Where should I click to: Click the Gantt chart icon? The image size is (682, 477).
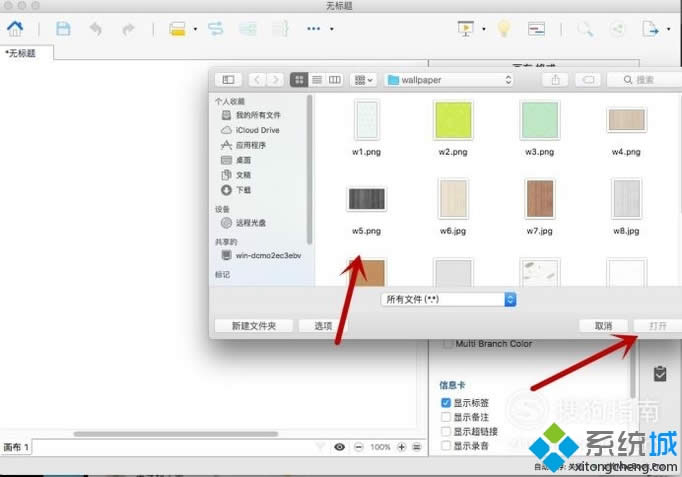click(536, 29)
